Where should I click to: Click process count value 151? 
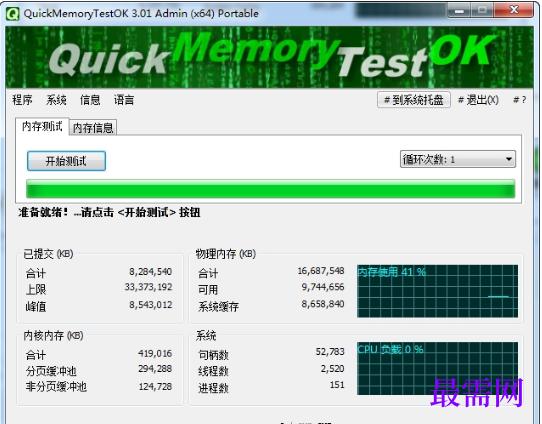(337, 385)
